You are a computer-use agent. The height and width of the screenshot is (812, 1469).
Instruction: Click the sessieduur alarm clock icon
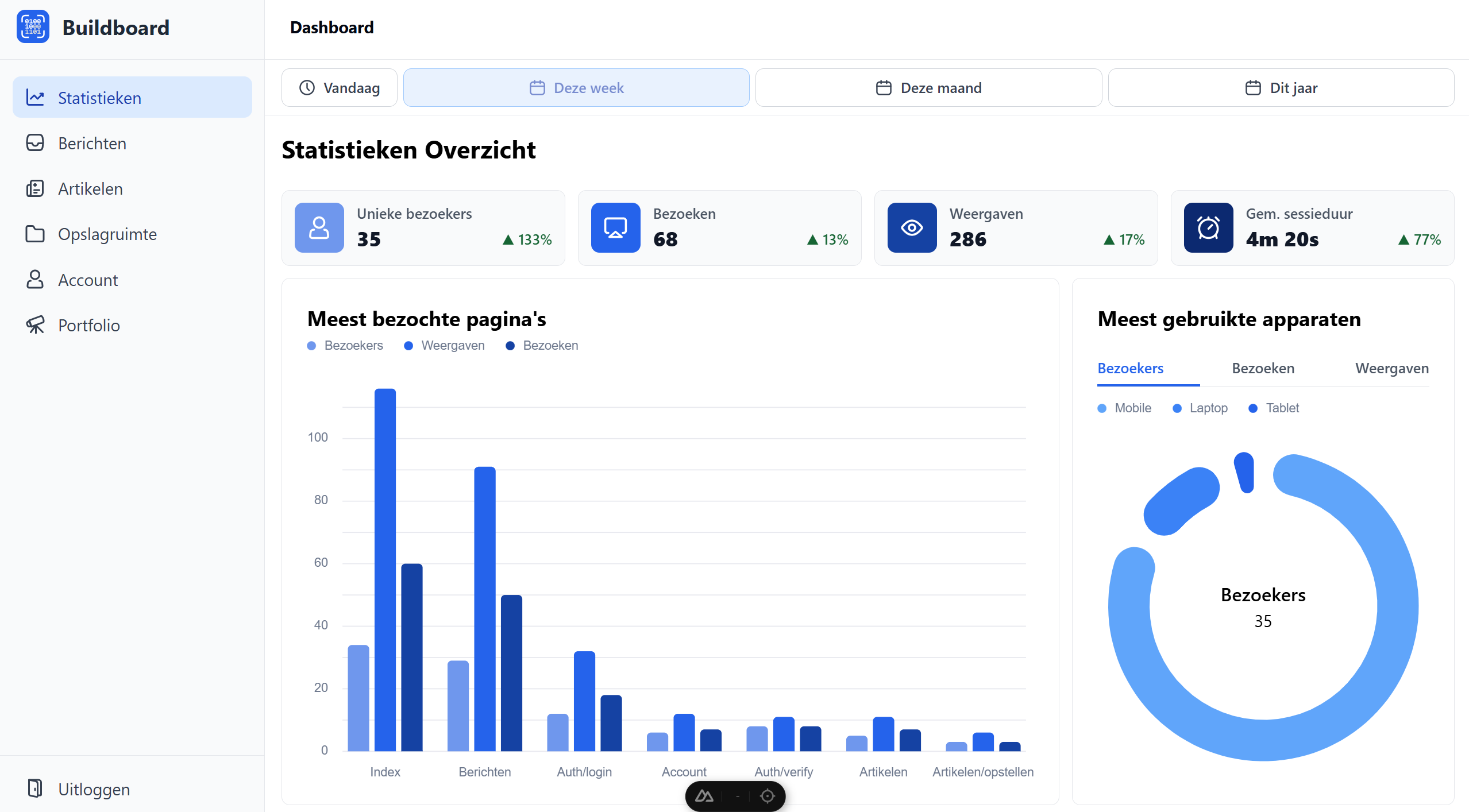click(x=1208, y=227)
